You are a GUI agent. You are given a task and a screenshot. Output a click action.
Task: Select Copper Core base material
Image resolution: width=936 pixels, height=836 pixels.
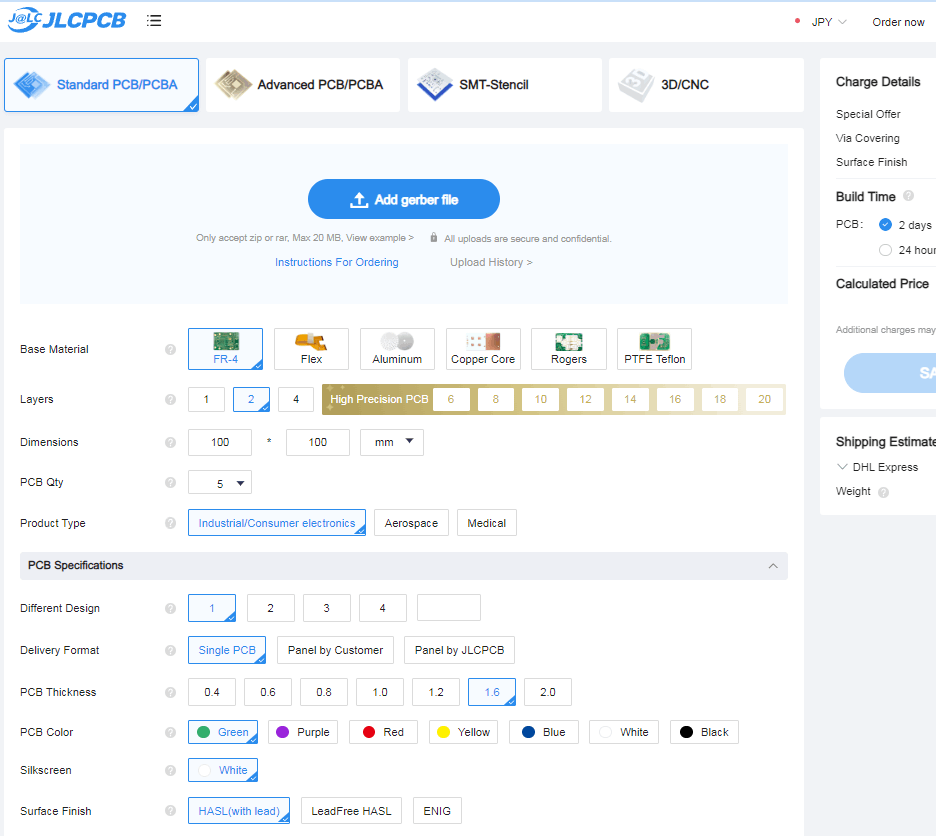tap(483, 349)
